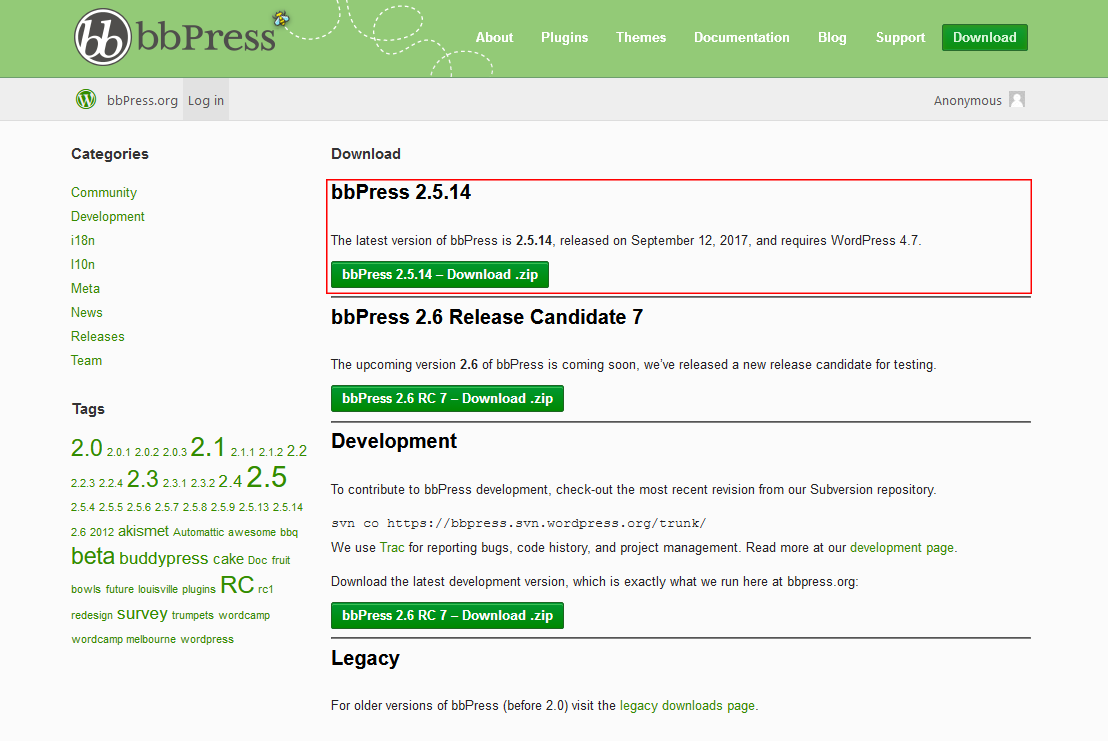Select the louisville tag
This screenshot has width=1108, height=741.
tap(158, 589)
